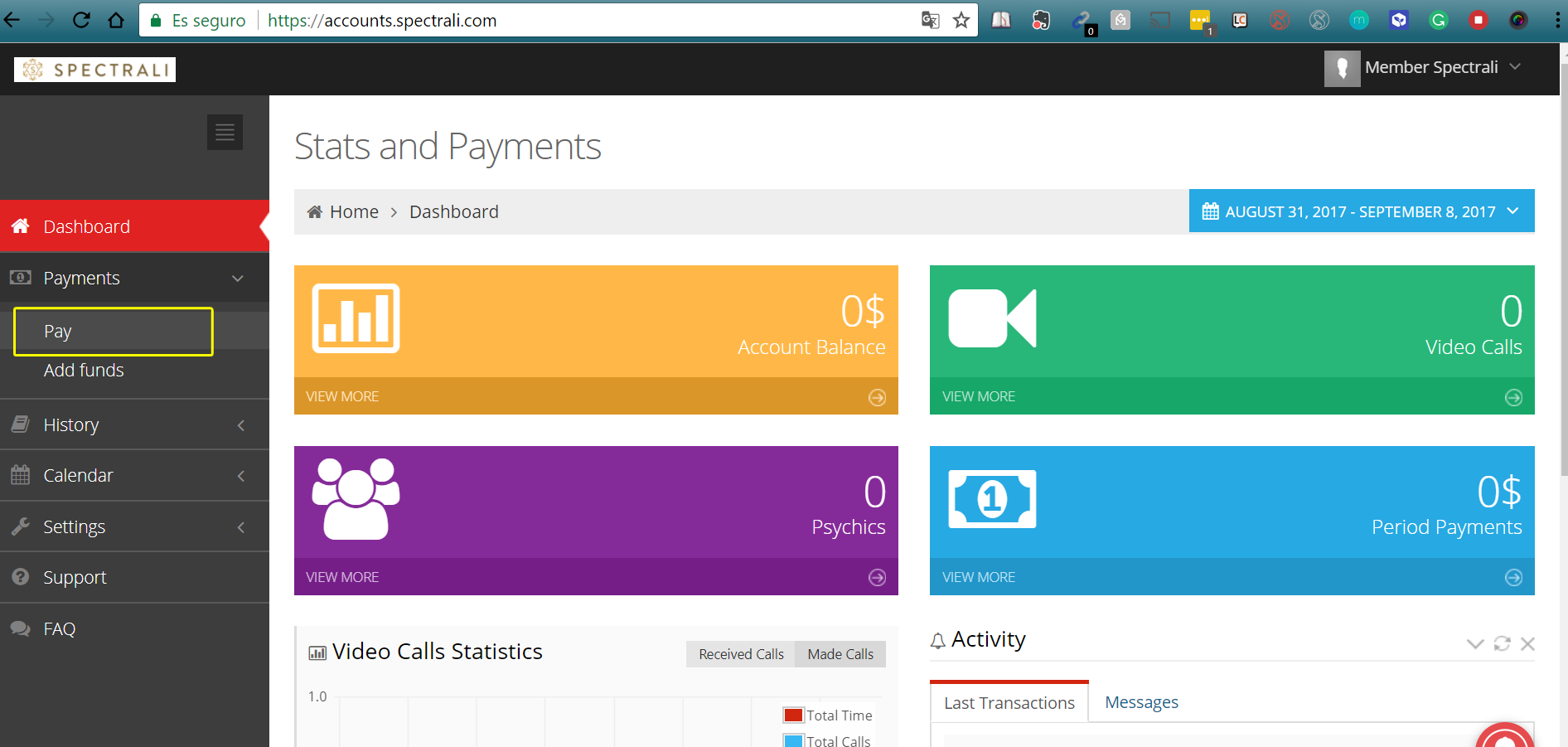Click the Psychics group icon on purple card
This screenshot has width=1568, height=747.
(356, 499)
